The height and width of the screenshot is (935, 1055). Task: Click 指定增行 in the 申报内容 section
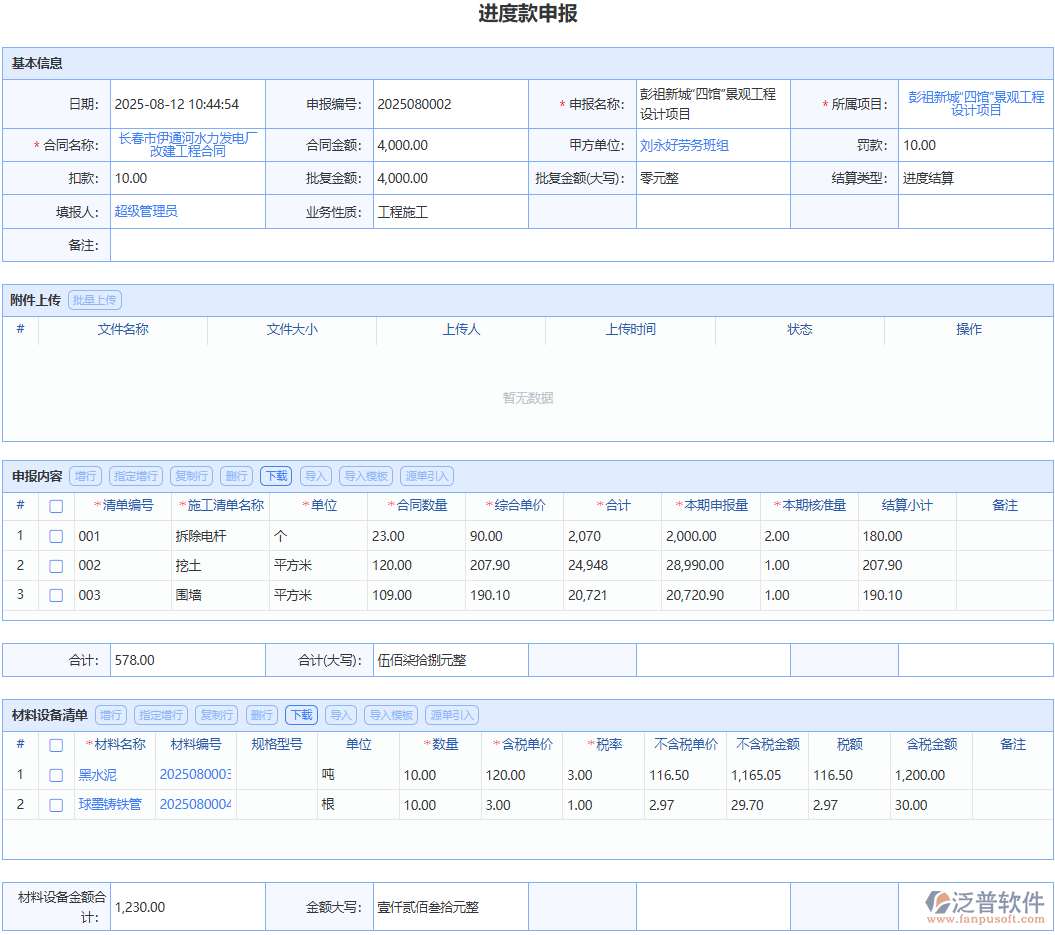point(135,475)
